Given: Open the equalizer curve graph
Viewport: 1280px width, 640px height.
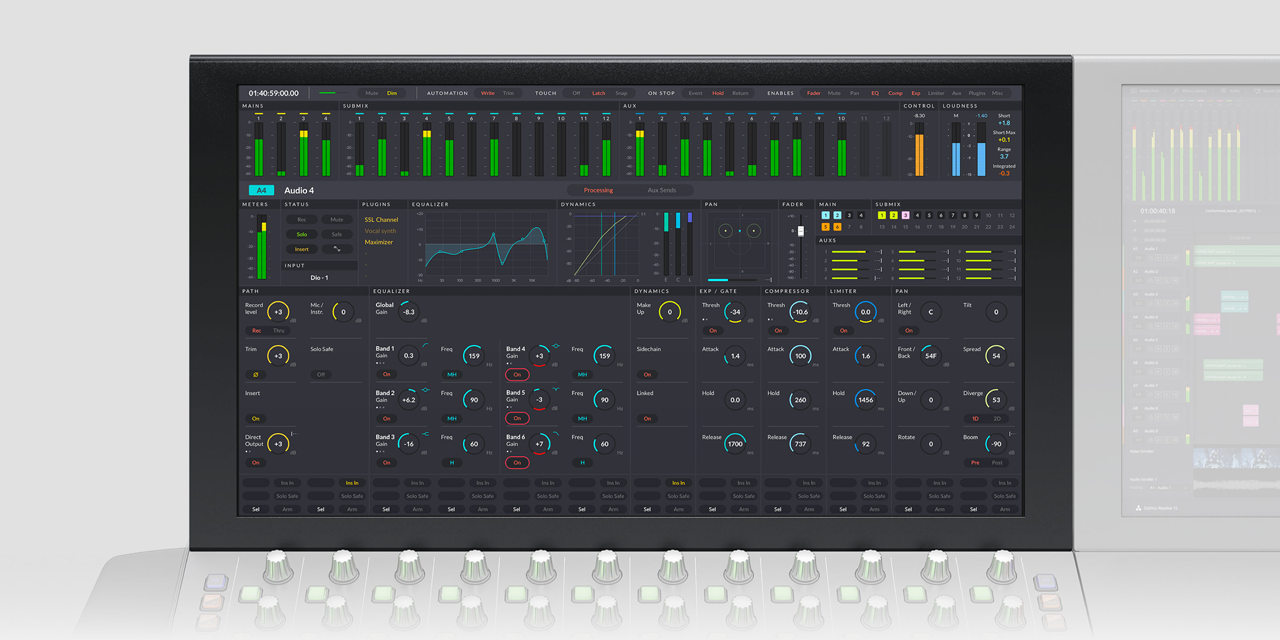Looking at the screenshot, I should pos(485,245).
